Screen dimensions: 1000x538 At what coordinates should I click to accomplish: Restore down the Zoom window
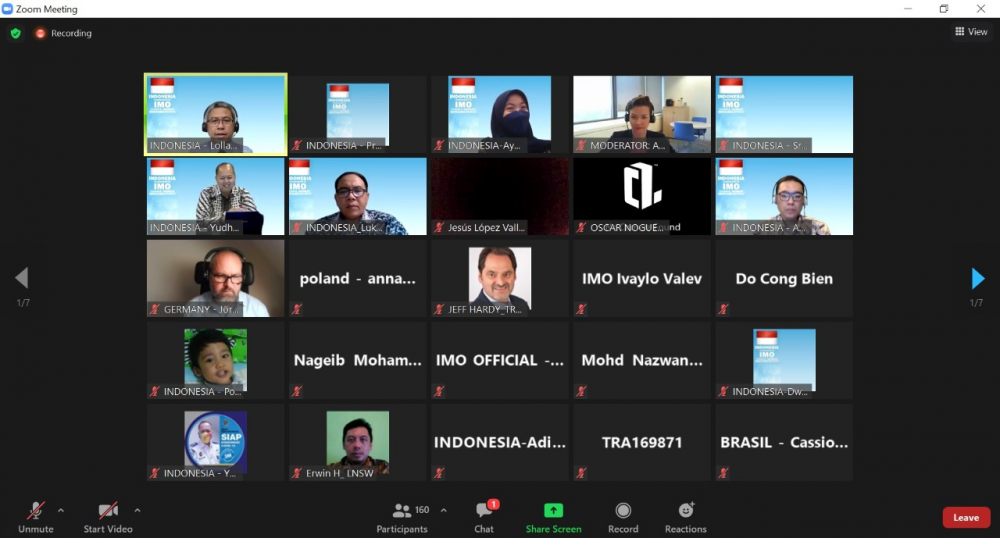click(944, 9)
